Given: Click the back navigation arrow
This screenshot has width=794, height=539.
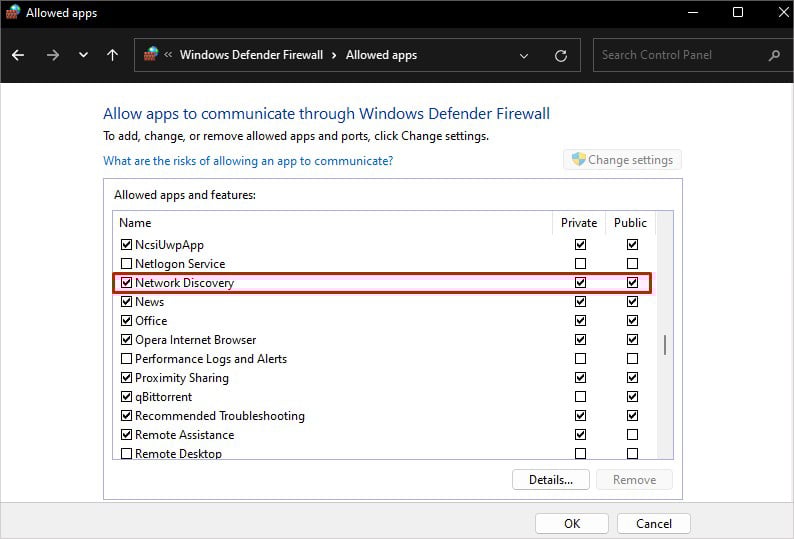Looking at the screenshot, I should (18, 55).
